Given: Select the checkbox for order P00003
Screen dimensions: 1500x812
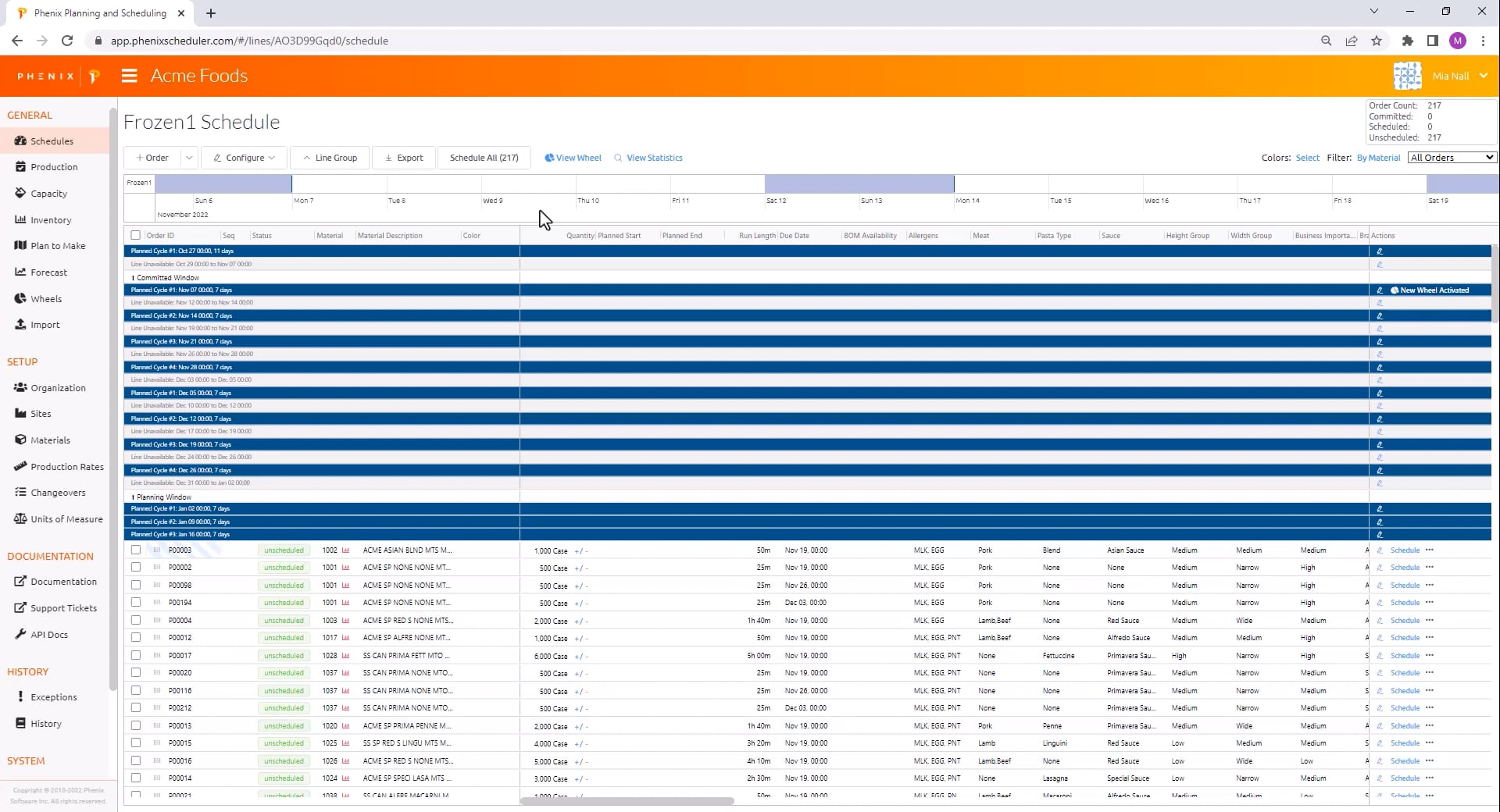Looking at the screenshot, I should (x=136, y=550).
